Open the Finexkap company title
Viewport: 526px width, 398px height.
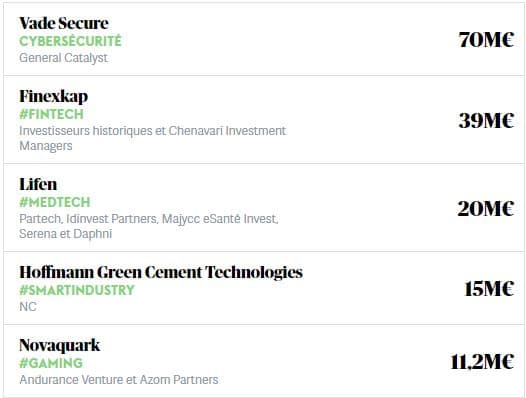pos(54,96)
